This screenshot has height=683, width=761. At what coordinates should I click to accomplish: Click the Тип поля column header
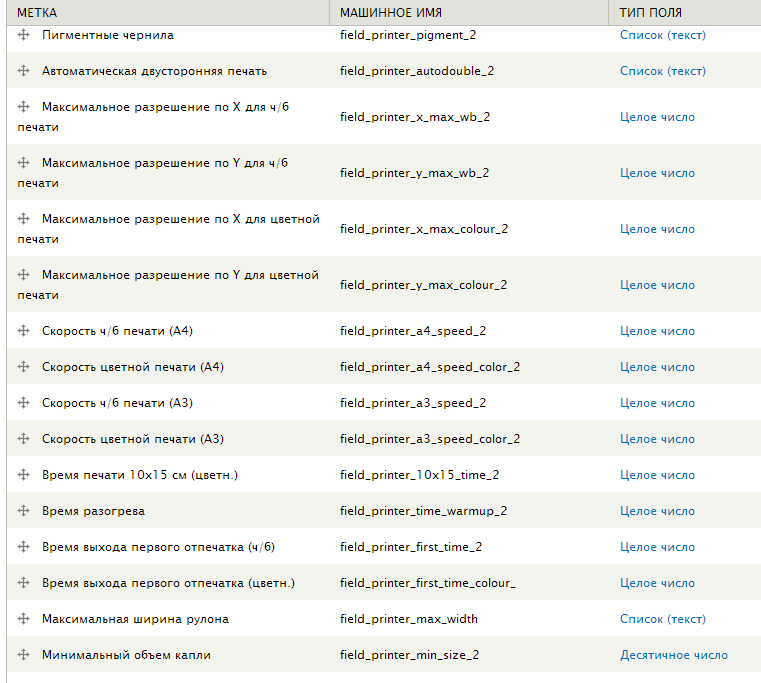point(651,12)
